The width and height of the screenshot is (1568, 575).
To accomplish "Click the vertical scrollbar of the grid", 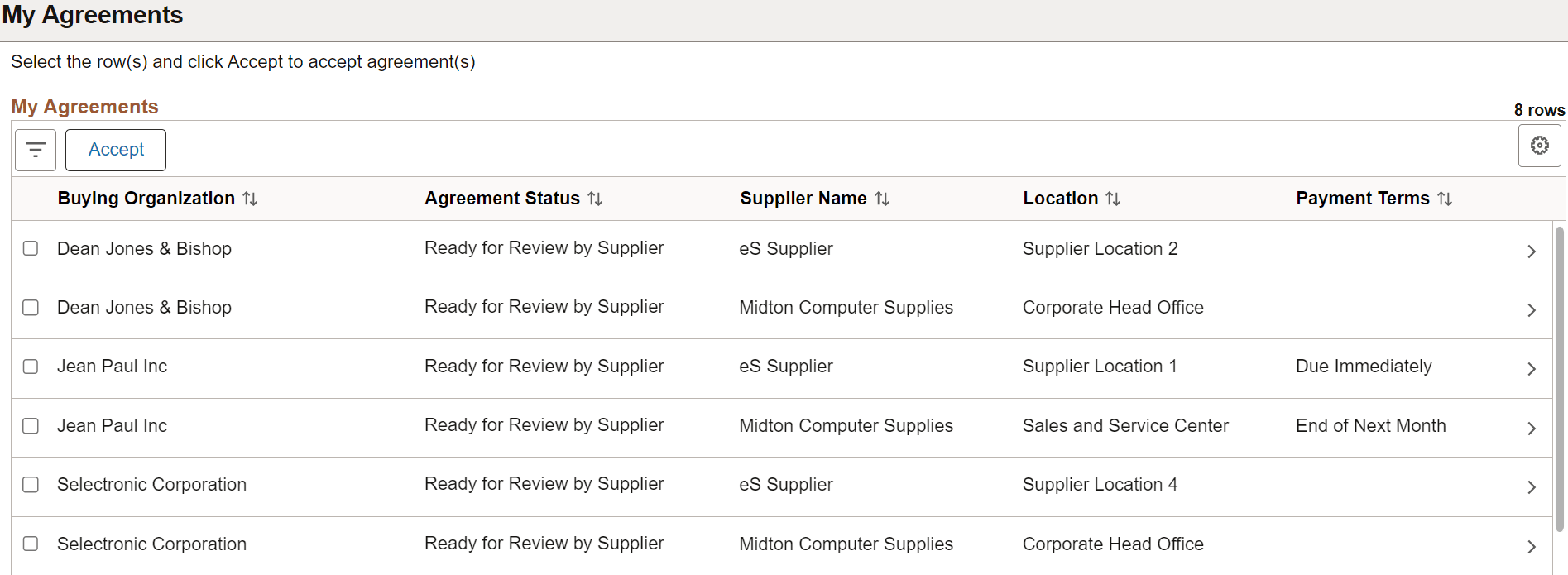I will click(1560, 379).
